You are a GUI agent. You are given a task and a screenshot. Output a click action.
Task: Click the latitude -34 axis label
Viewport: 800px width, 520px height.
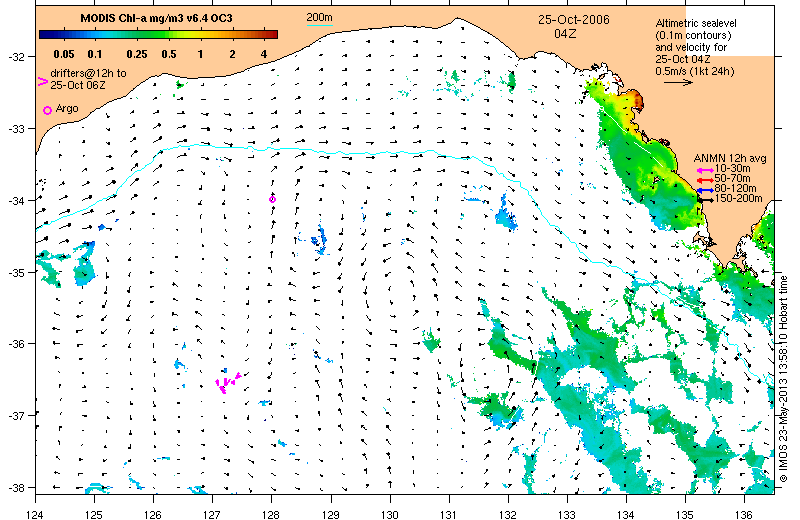[x=15, y=201]
